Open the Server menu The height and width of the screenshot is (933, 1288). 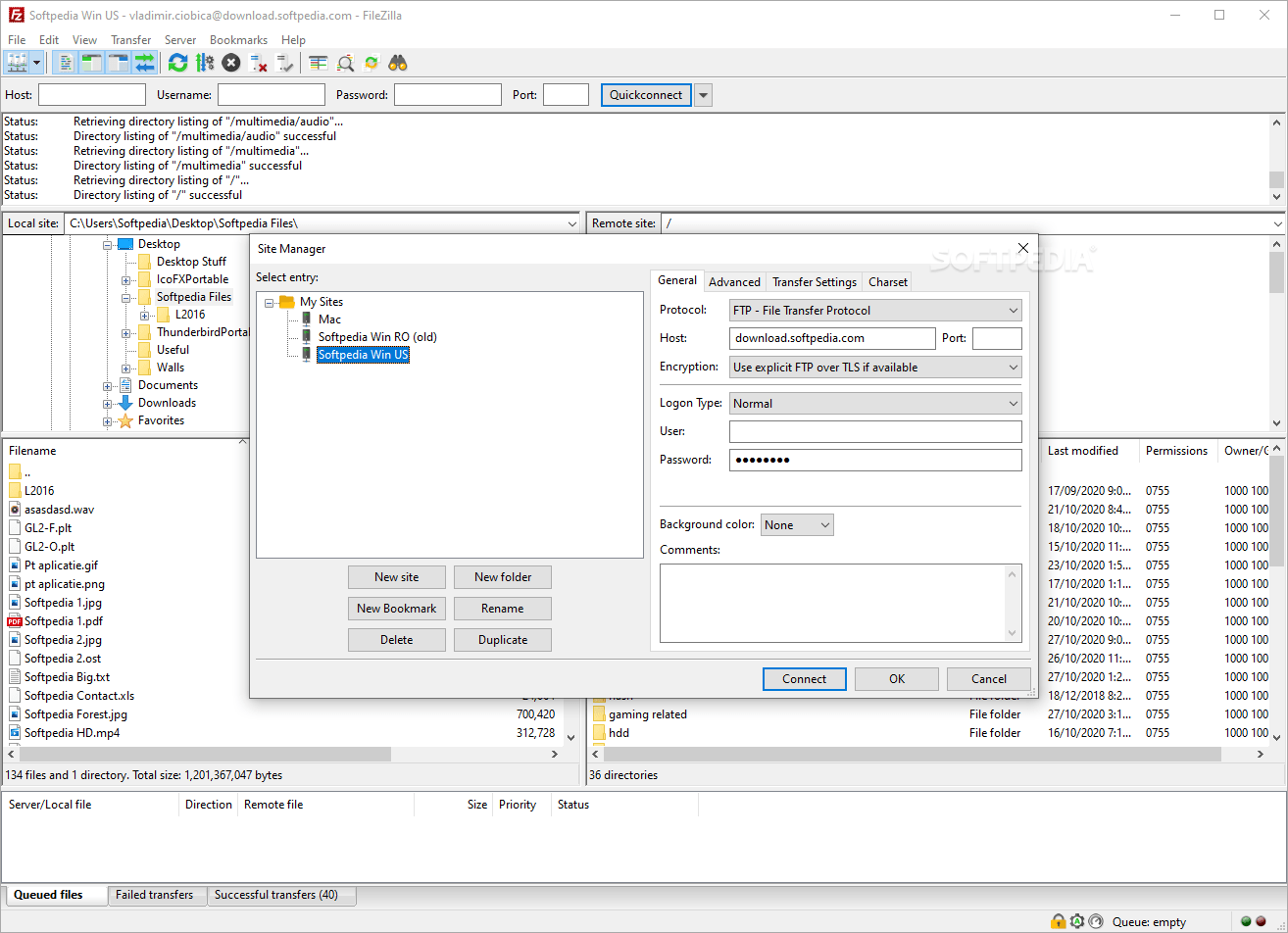pos(180,40)
